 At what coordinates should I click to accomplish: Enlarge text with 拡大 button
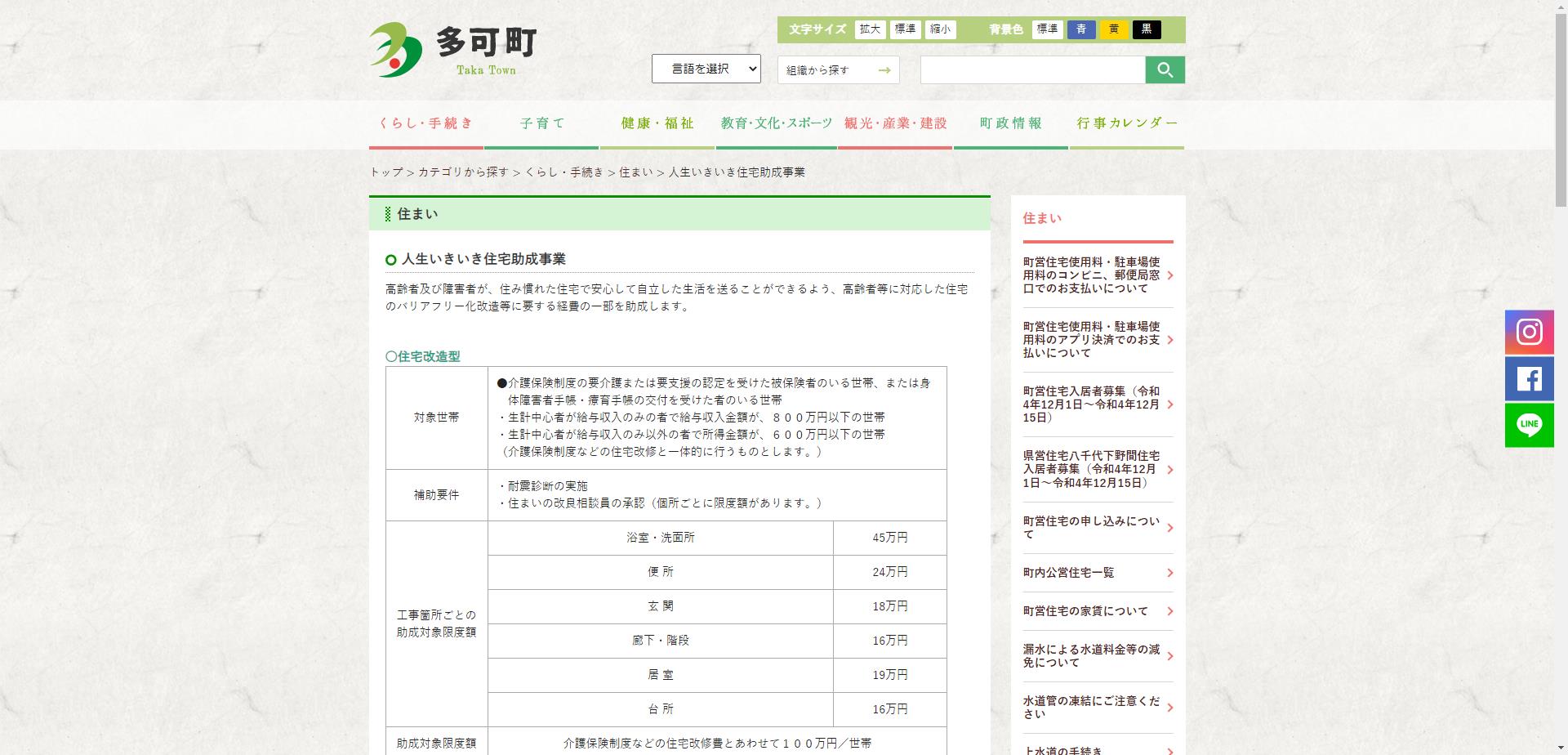[x=870, y=29]
